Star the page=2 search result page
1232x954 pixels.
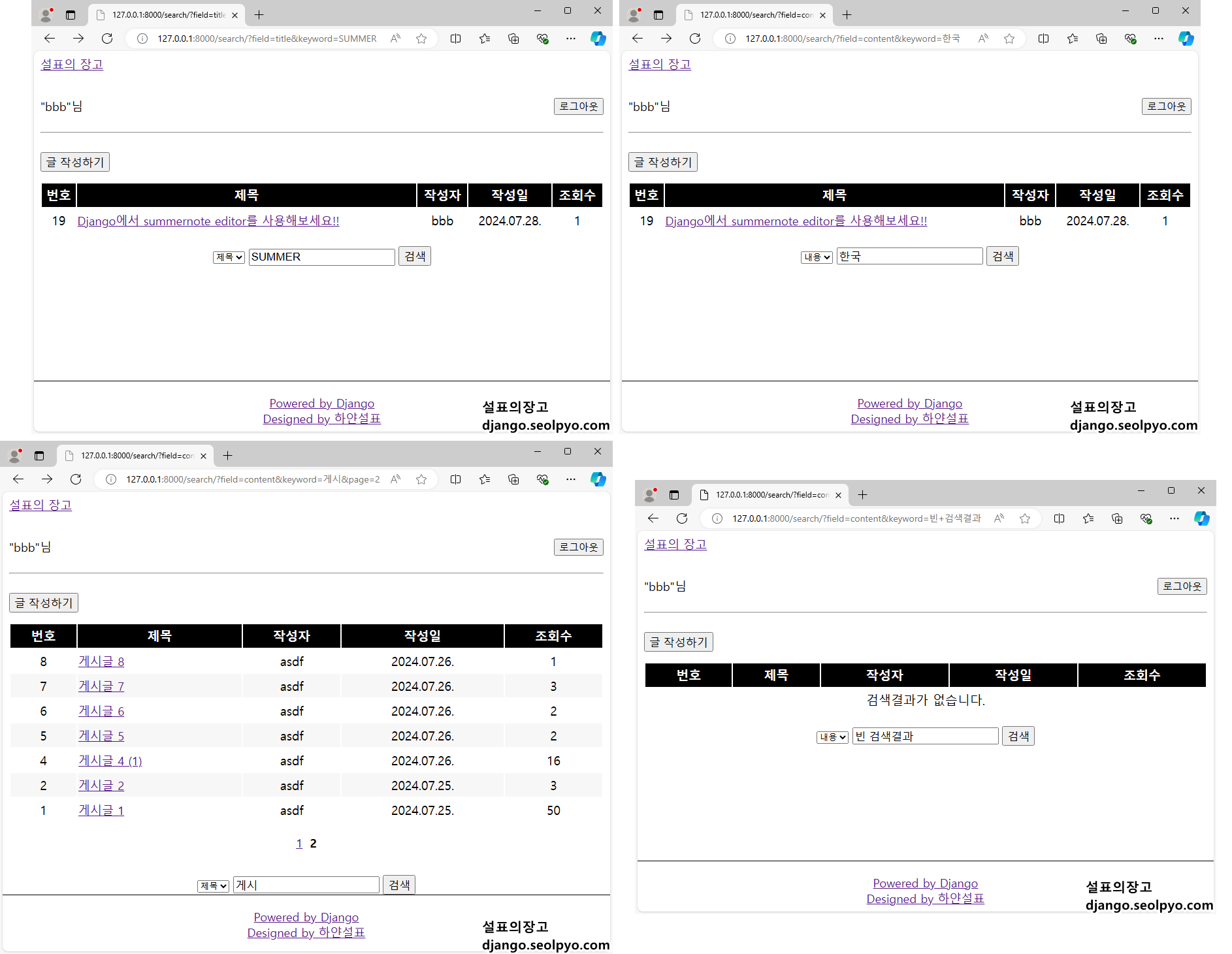pyautogui.click(x=421, y=479)
